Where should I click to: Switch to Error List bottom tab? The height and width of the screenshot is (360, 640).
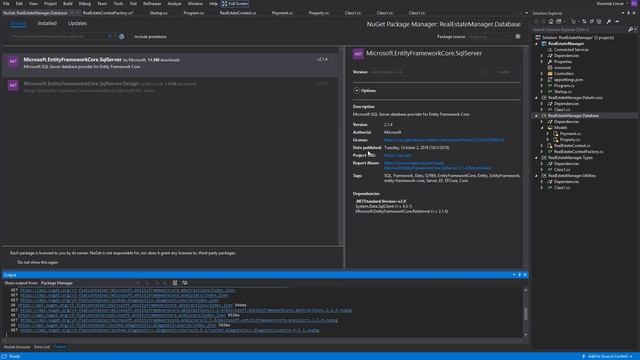[42, 347]
